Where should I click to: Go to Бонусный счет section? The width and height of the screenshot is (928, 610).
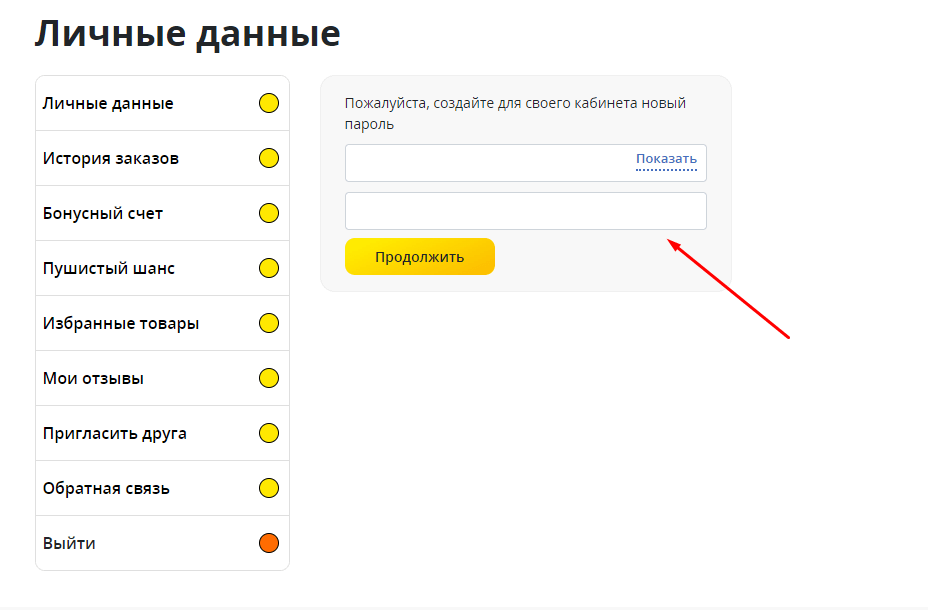[x=103, y=214]
